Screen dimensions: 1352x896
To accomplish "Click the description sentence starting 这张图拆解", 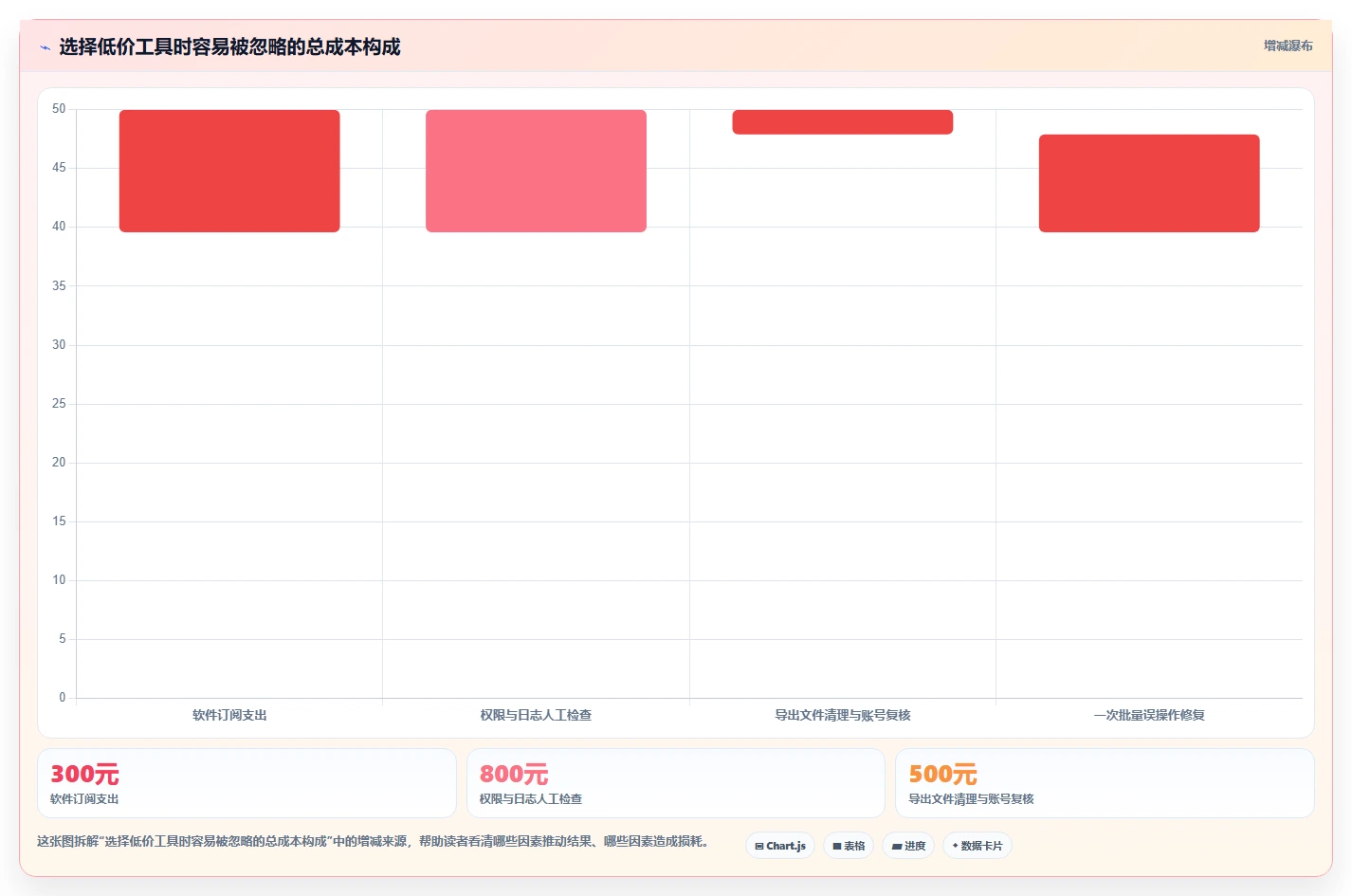I will [x=373, y=841].
